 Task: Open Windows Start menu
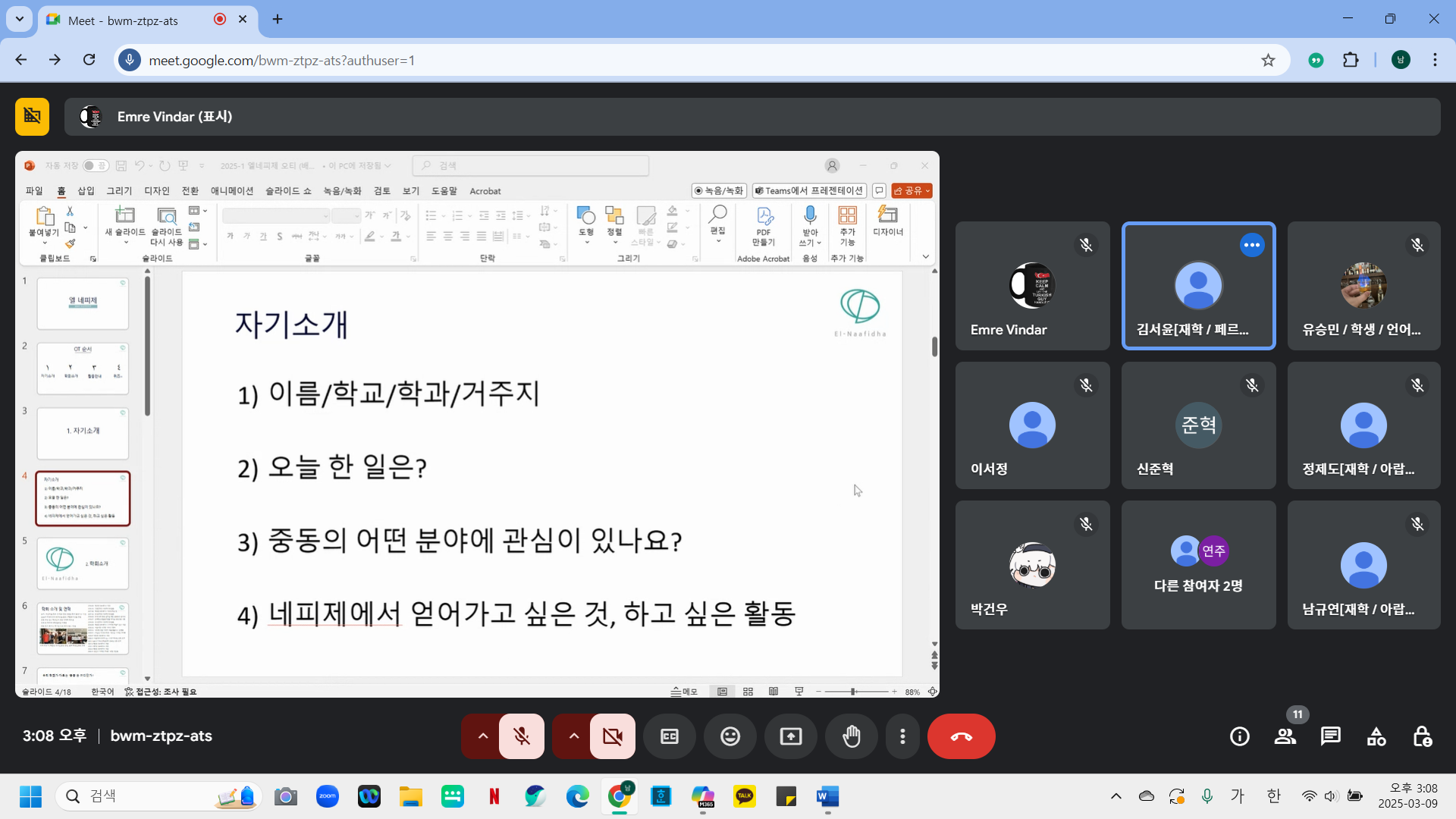pyautogui.click(x=30, y=796)
